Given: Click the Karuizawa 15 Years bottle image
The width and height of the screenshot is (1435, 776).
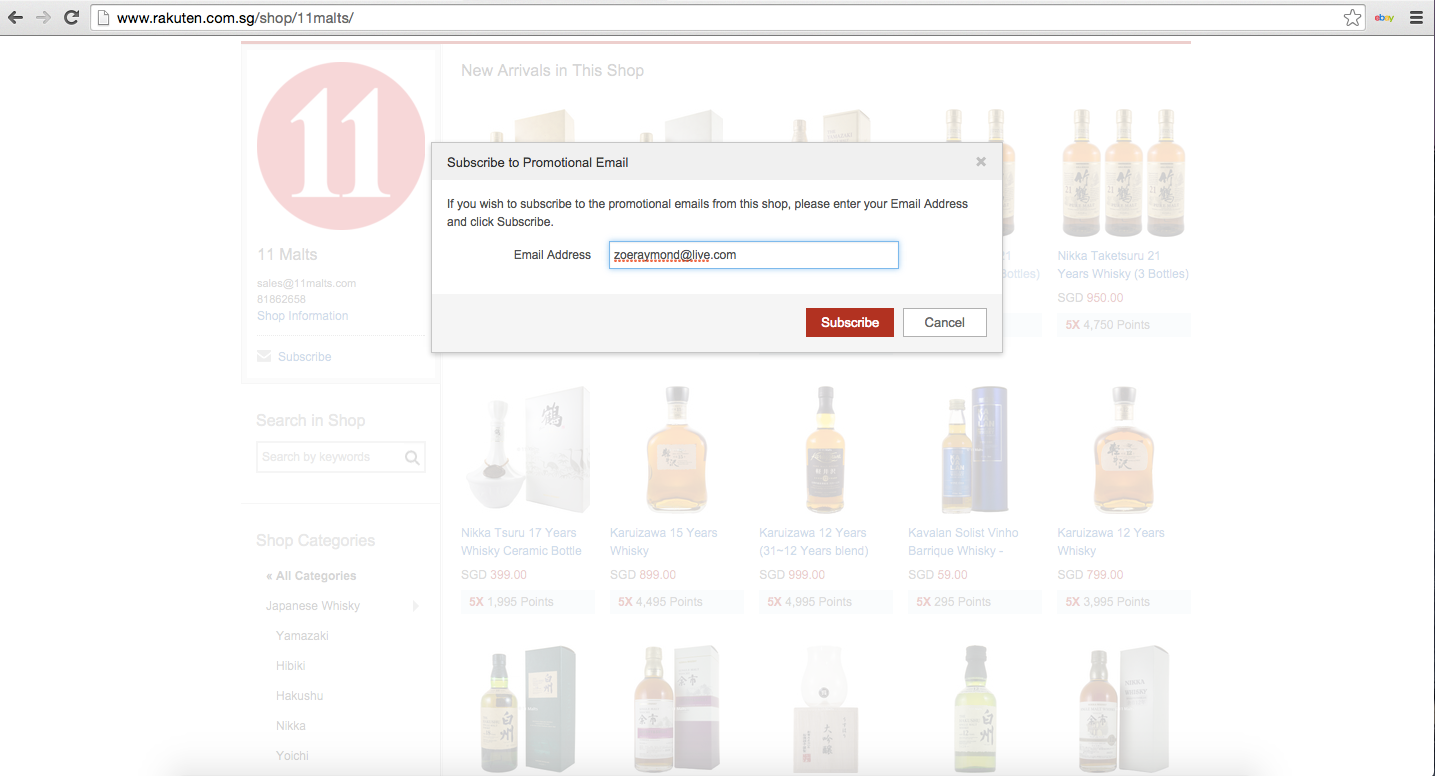Looking at the screenshot, I should tap(677, 450).
